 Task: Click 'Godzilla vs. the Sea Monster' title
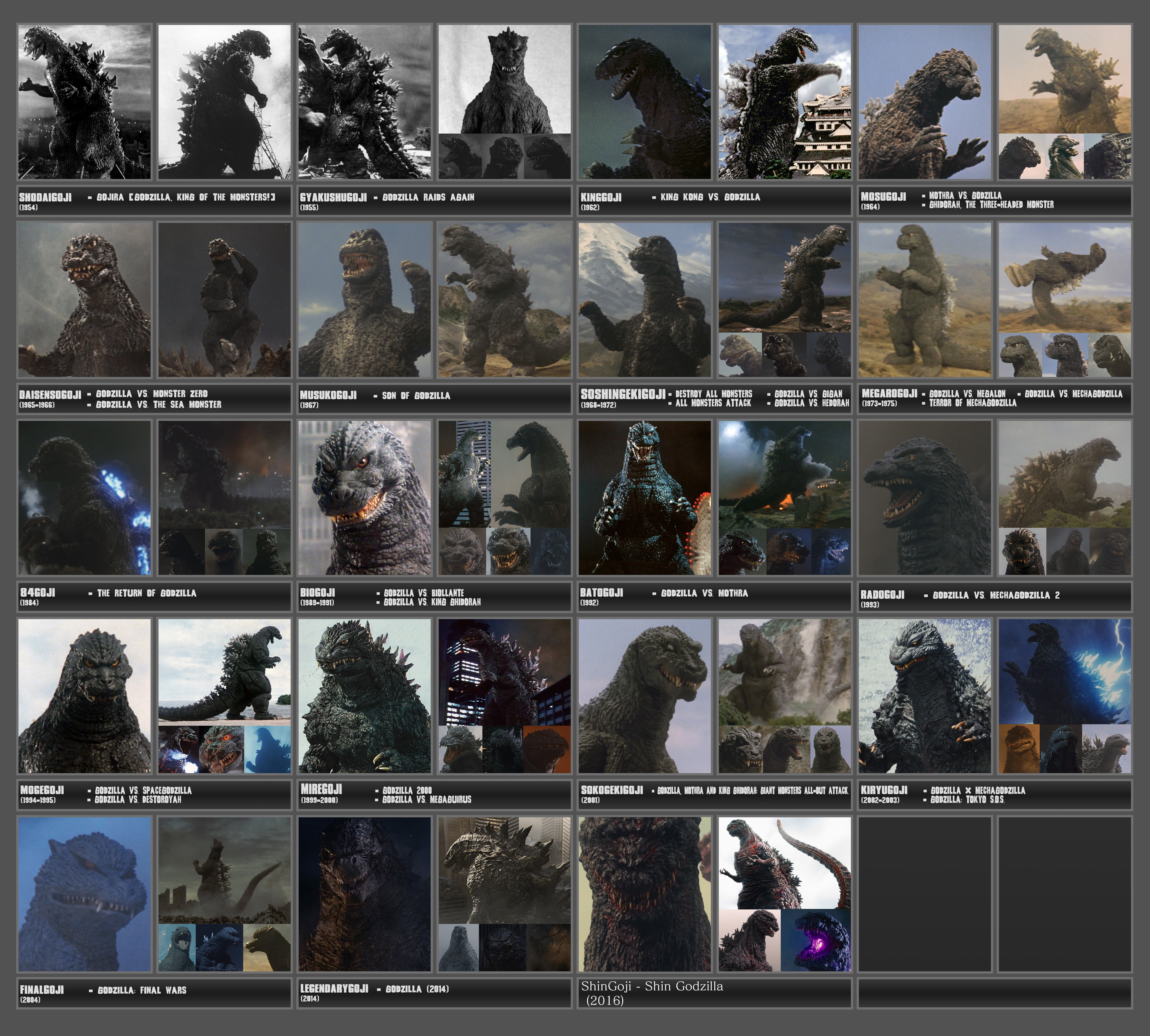point(158,404)
